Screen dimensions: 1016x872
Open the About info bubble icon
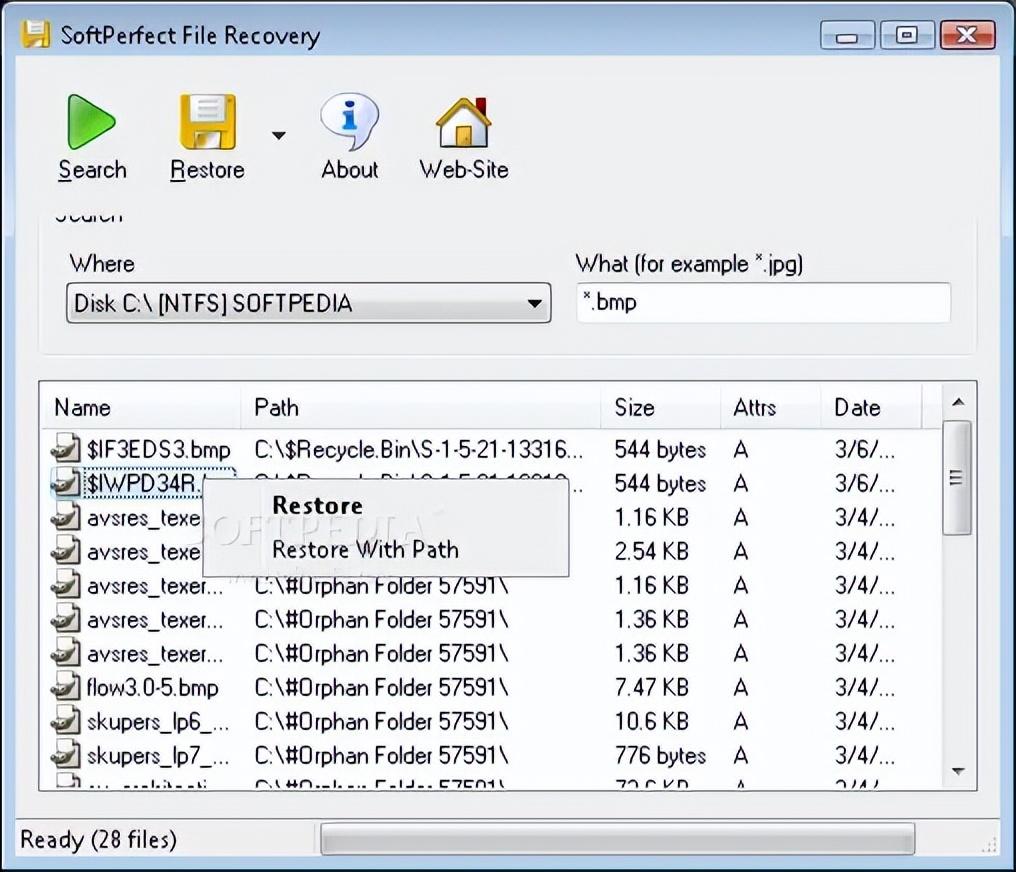349,122
